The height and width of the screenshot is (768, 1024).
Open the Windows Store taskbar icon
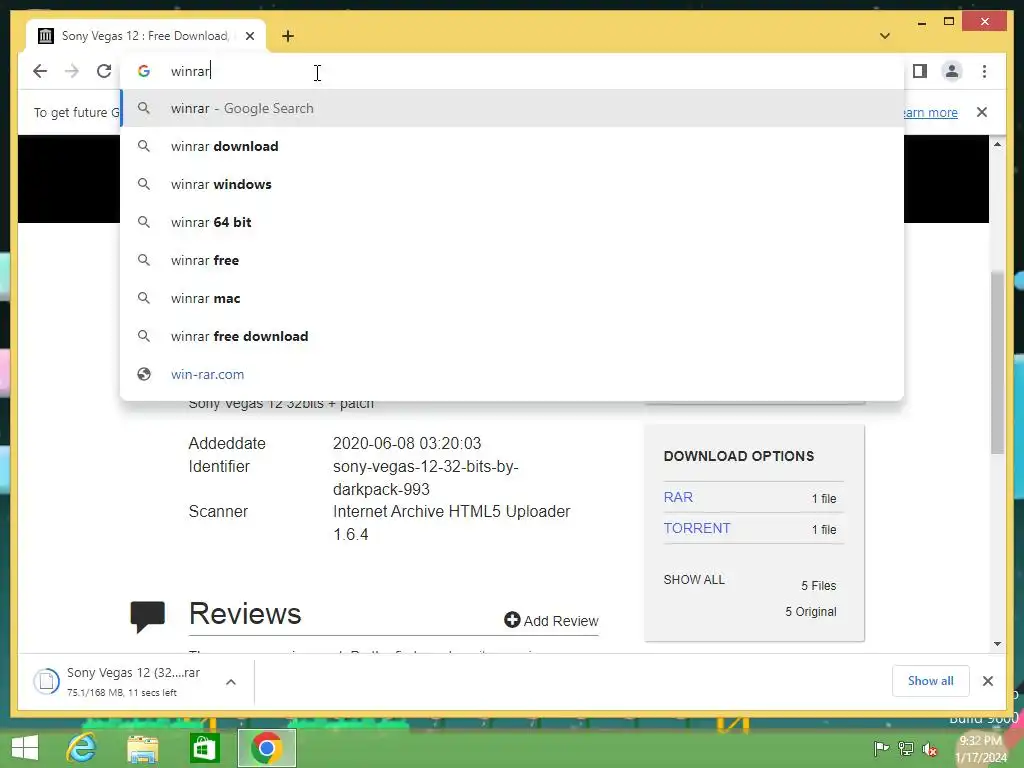pos(204,748)
